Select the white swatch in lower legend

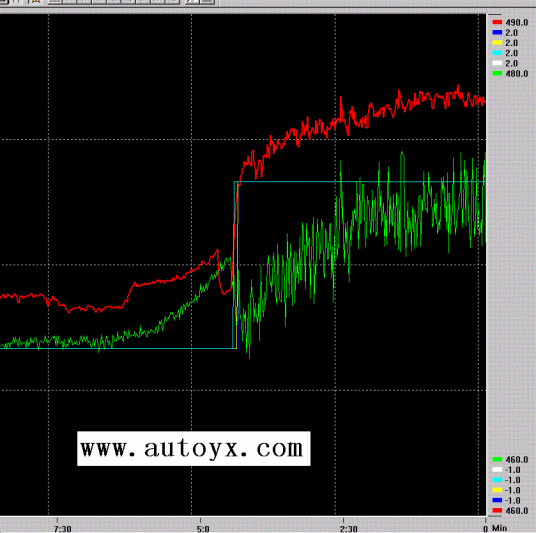(x=497, y=470)
